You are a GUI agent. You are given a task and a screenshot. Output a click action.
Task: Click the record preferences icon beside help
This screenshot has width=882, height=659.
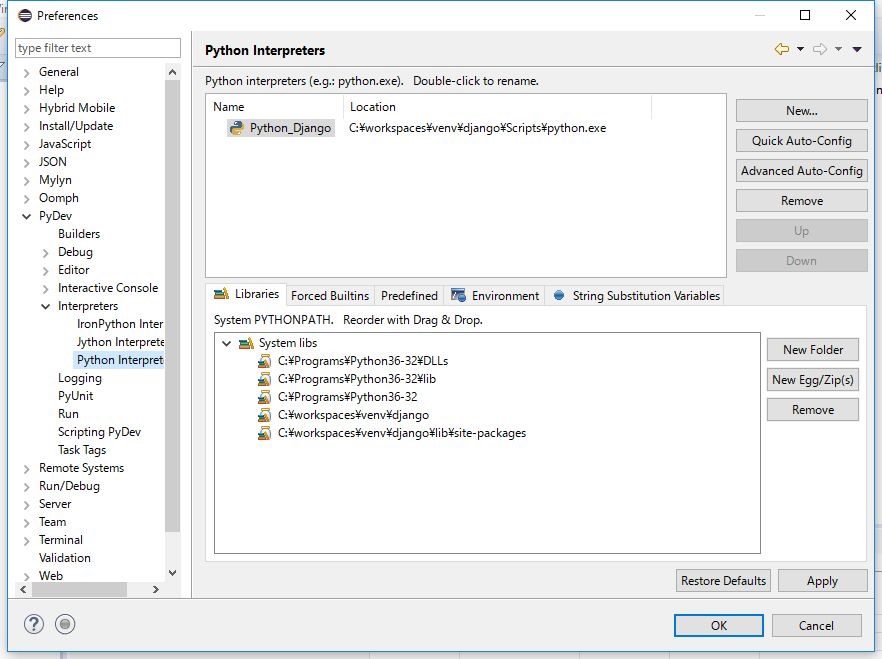click(x=65, y=625)
